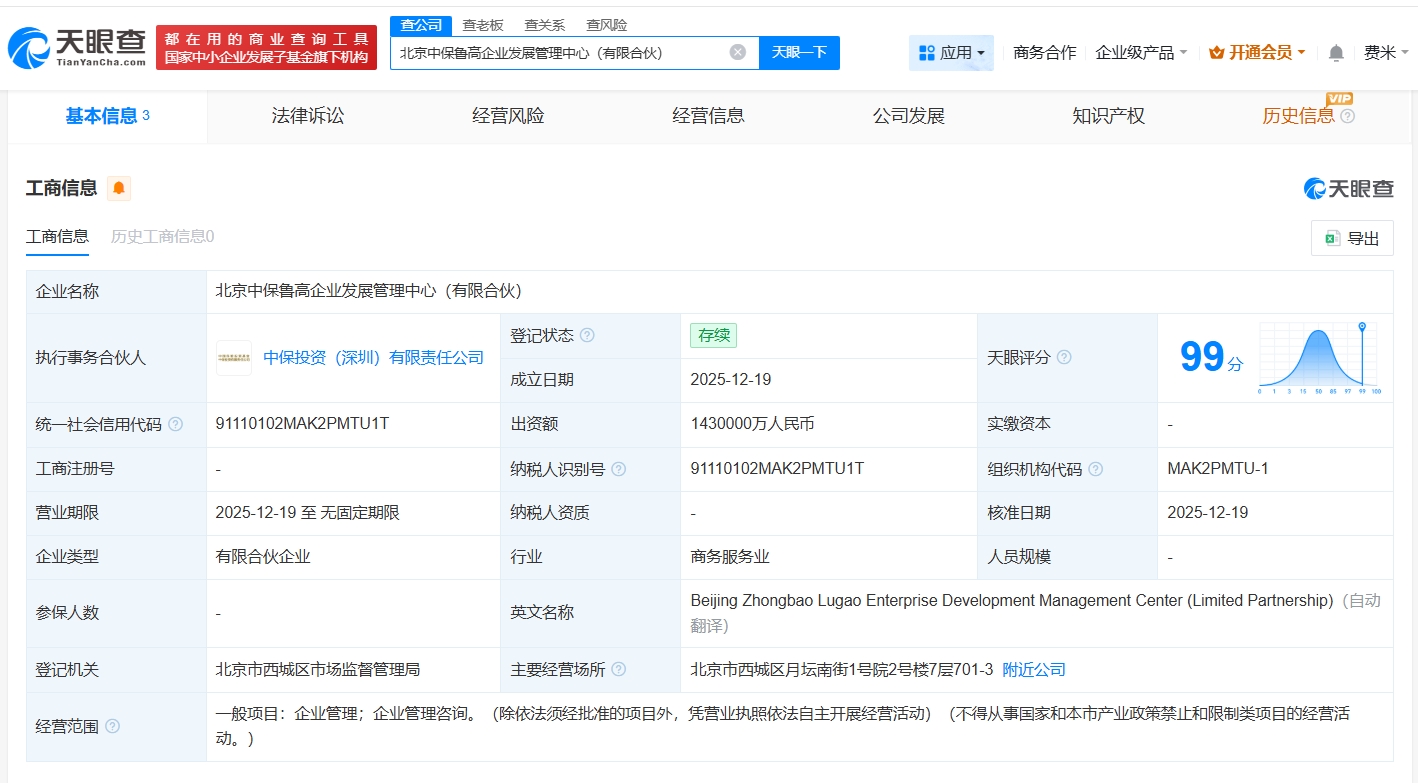The height and width of the screenshot is (783, 1418).
Task: Click the 天眼一下 search button
Action: coord(799,52)
